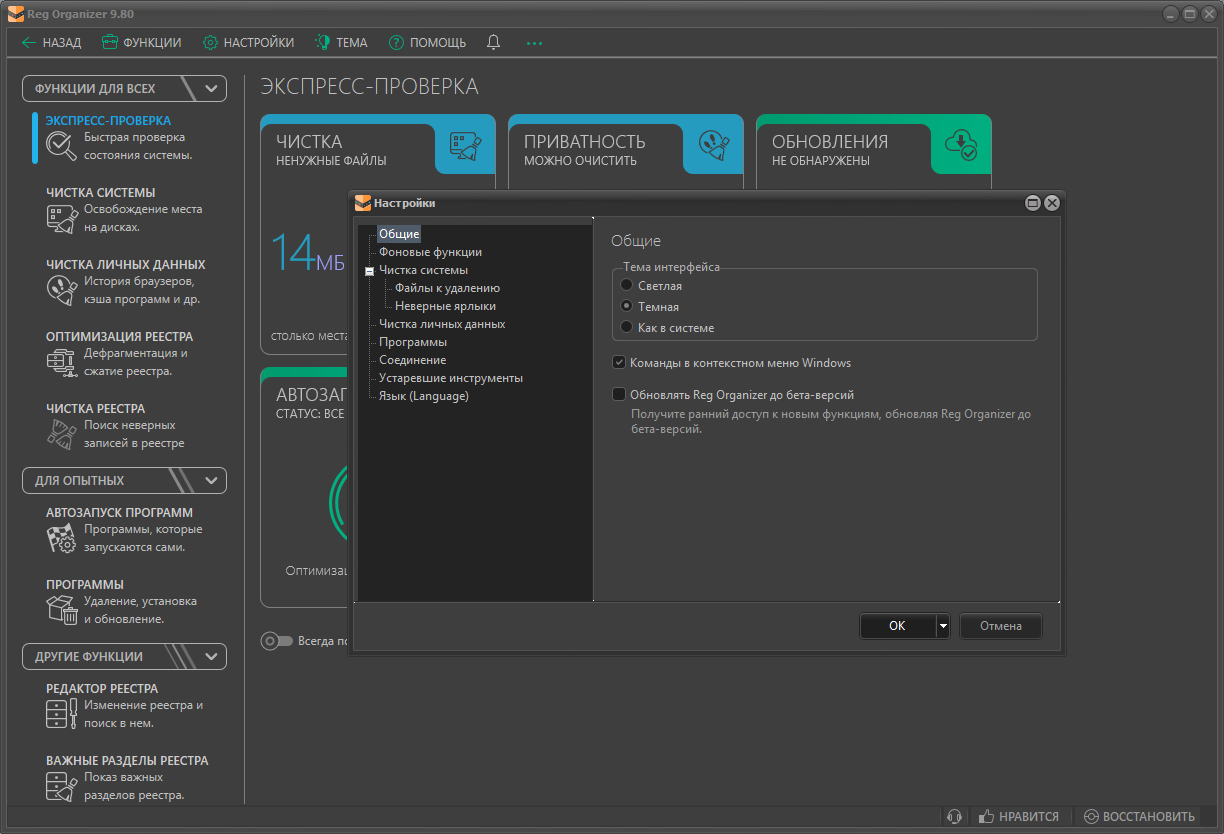Viewport: 1224px width, 834px height.
Task: Confirm the settings with OK
Action: 897,626
